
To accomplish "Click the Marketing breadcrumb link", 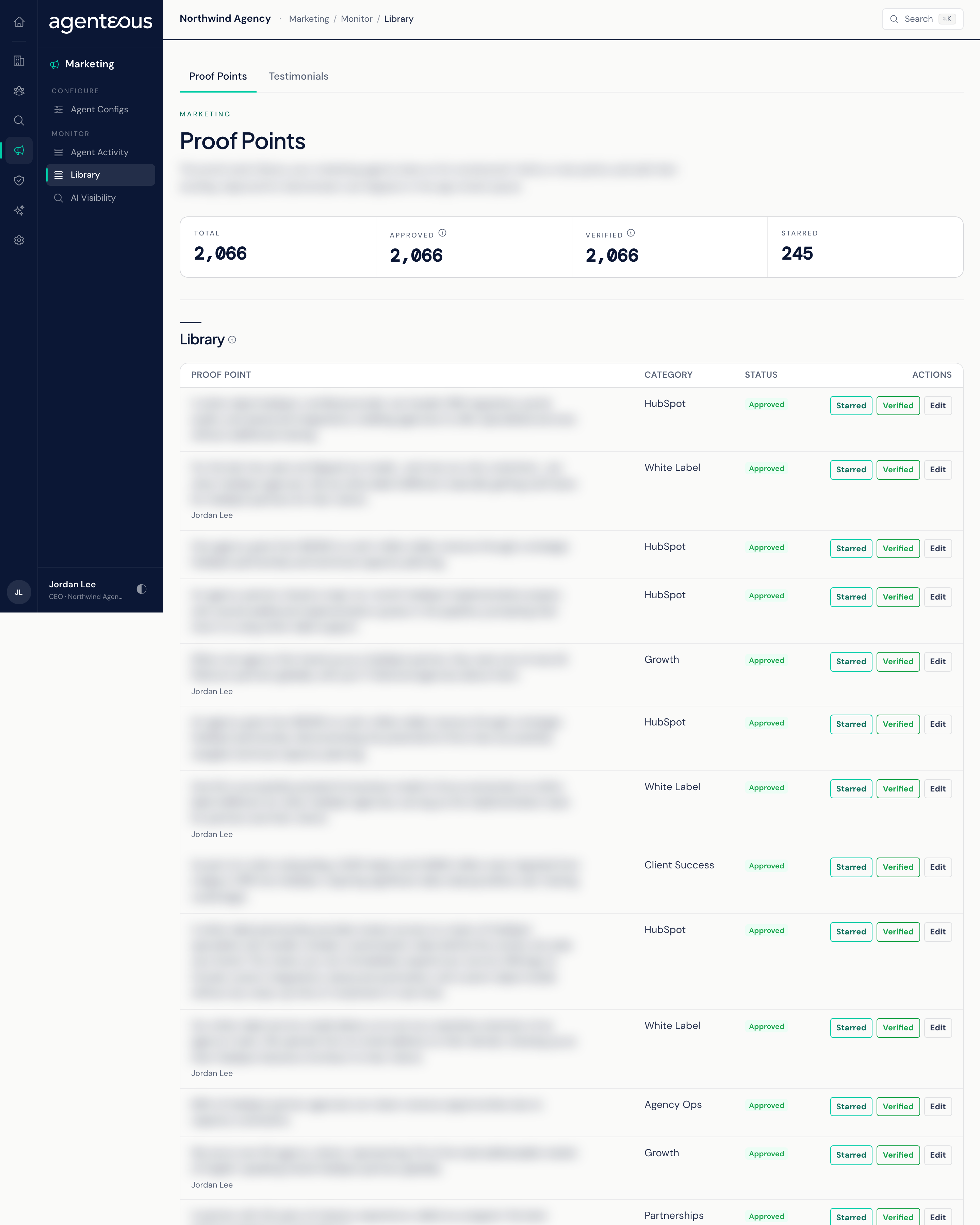I will click(309, 19).
